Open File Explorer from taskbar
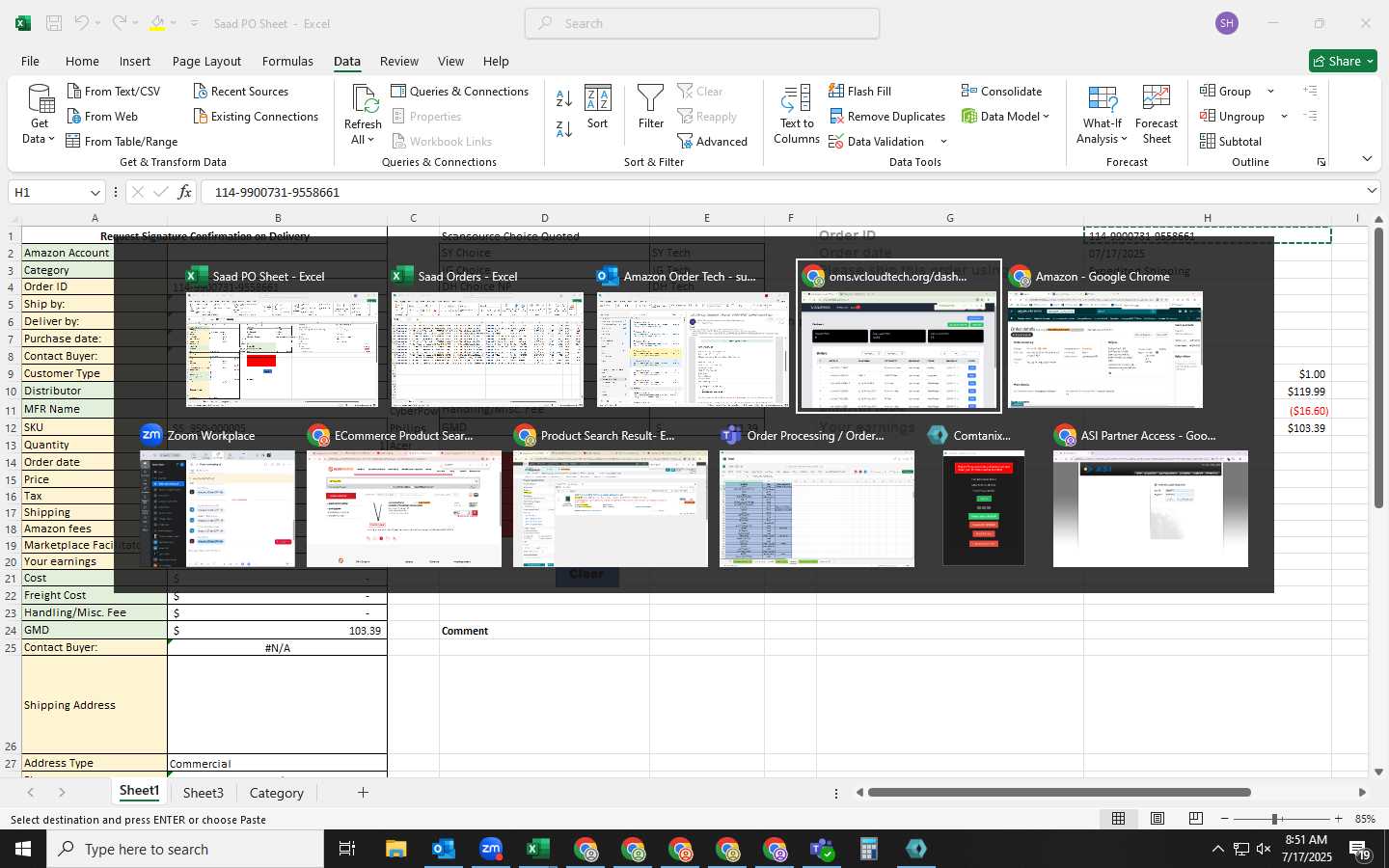 (x=396, y=849)
